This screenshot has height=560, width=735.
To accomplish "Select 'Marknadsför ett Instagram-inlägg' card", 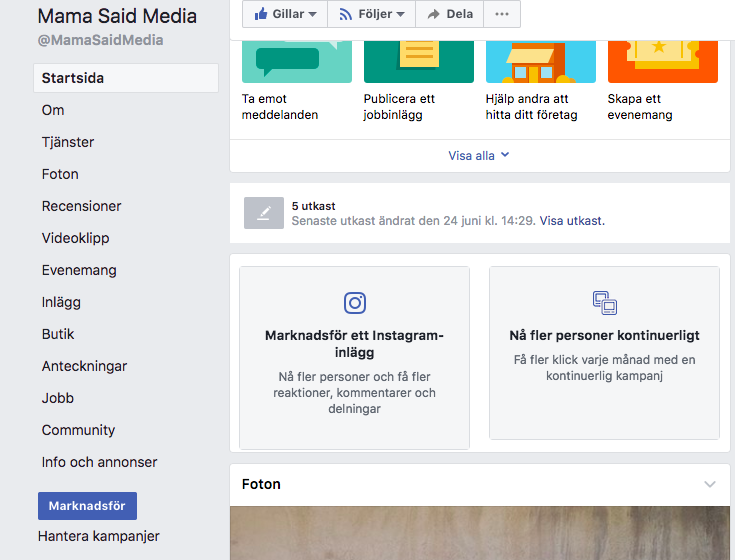I will coord(354,358).
